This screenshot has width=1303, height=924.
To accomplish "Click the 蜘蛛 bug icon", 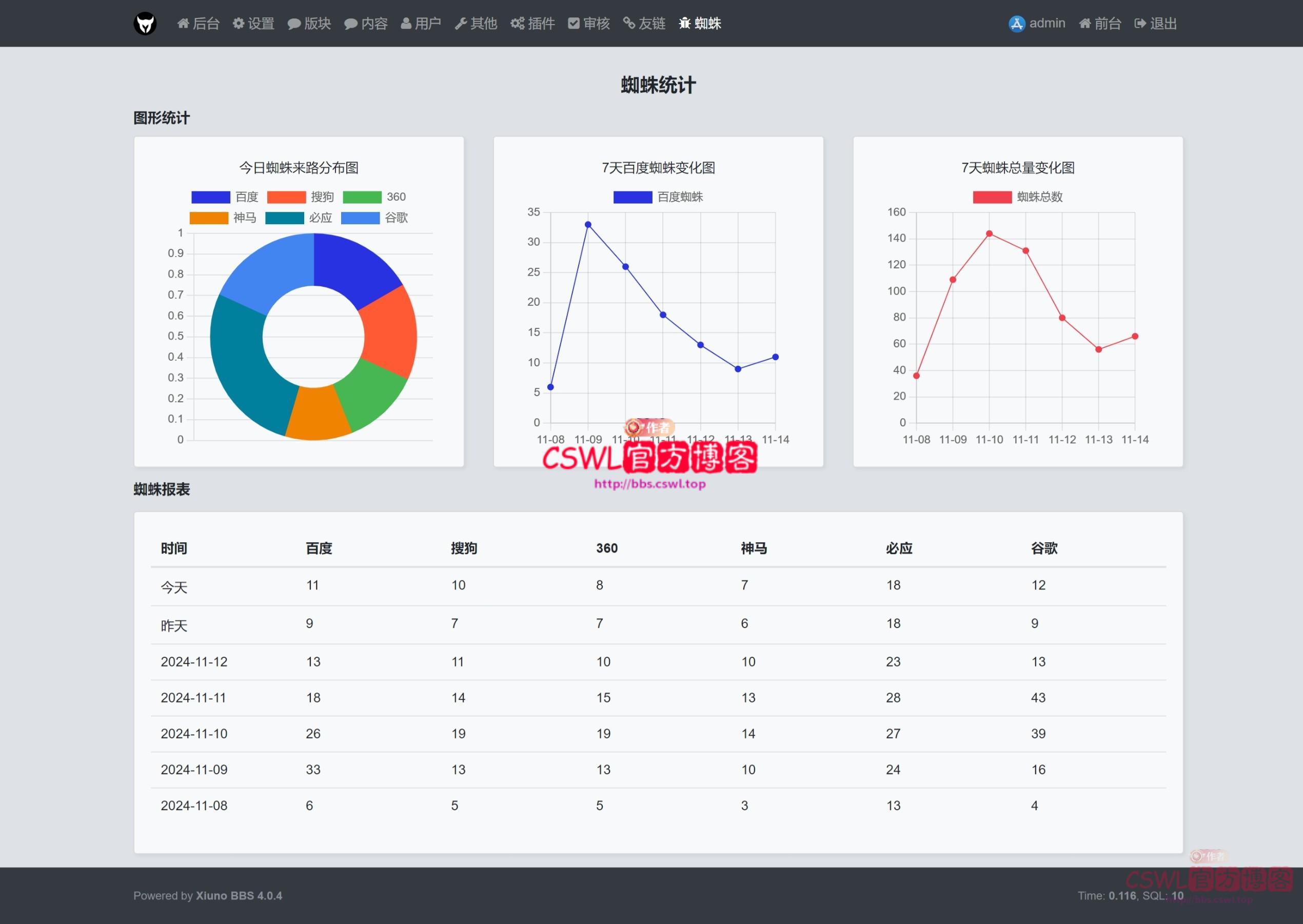I will pyautogui.click(x=685, y=23).
